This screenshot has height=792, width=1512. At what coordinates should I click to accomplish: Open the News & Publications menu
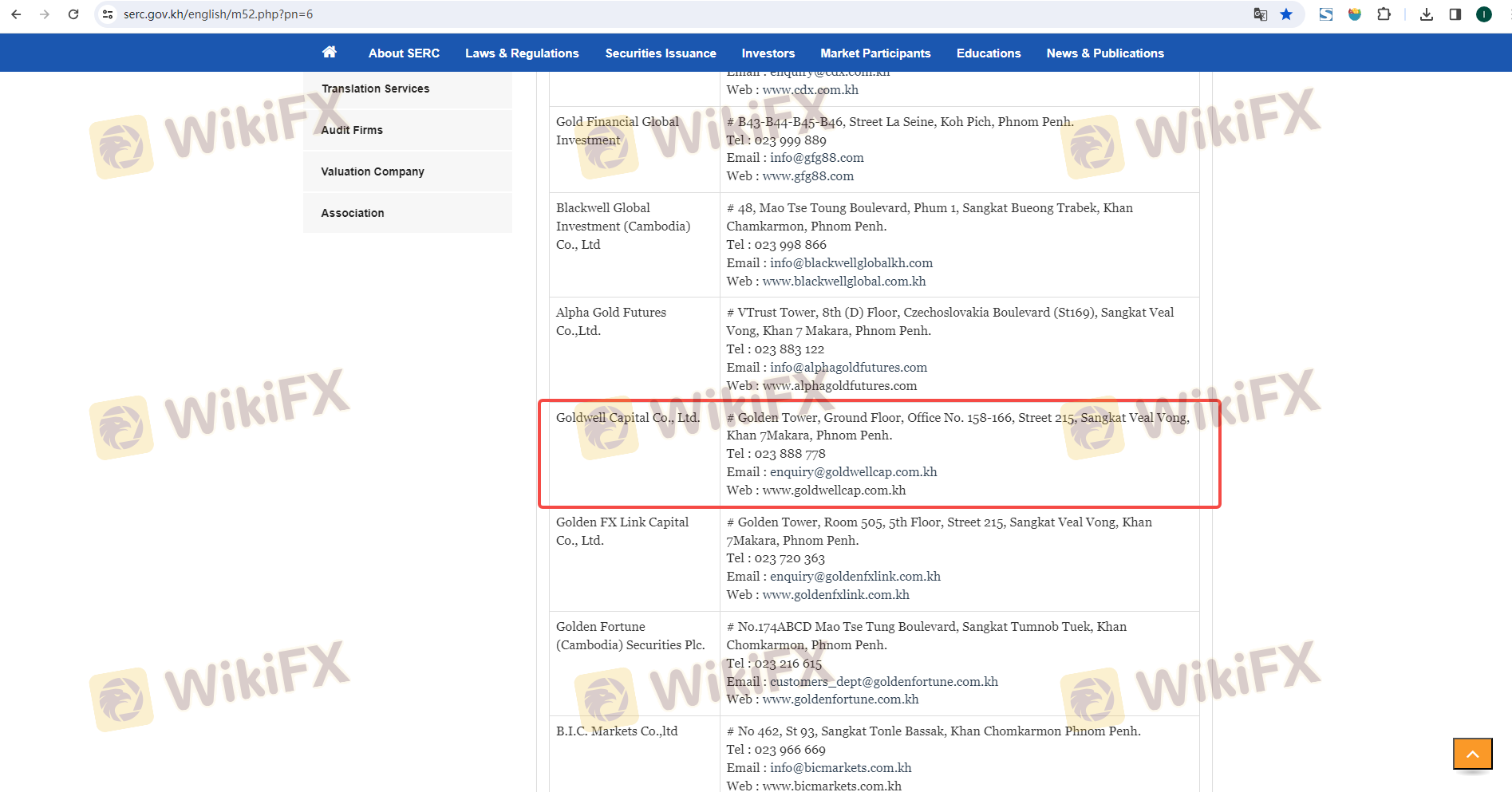(1105, 53)
